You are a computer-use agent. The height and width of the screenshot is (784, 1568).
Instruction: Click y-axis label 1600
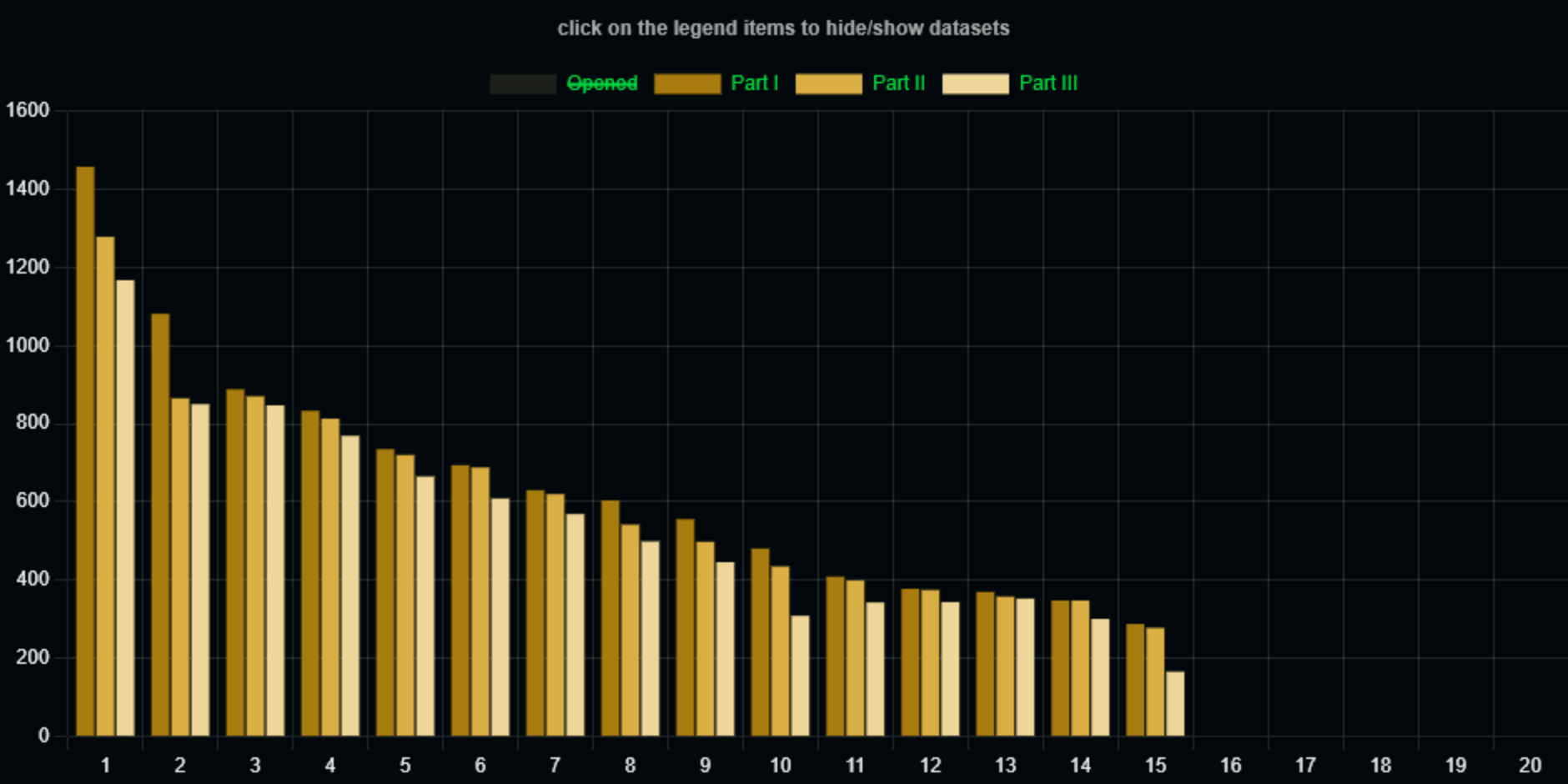[x=28, y=110]
